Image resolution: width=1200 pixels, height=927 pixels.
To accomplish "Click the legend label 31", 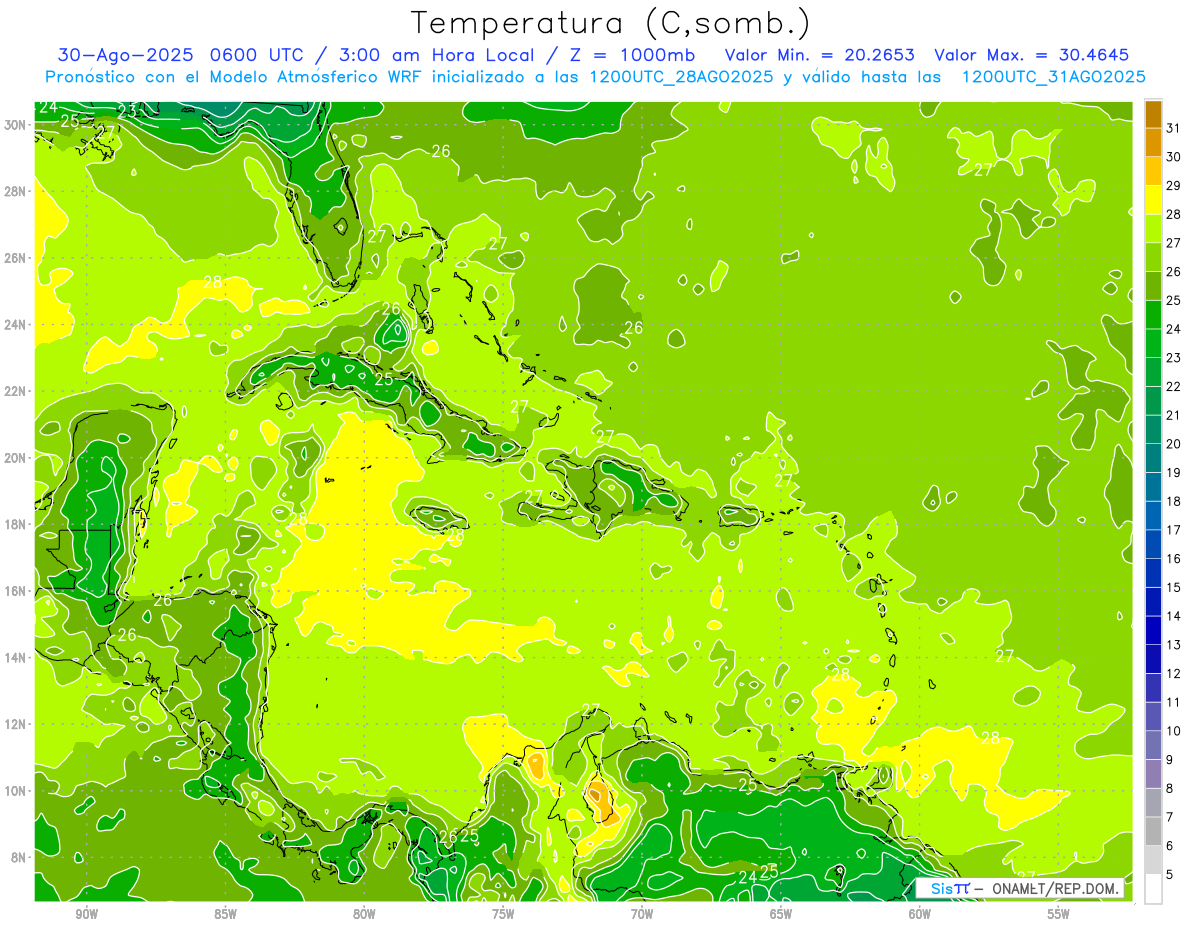I will (x=1174, y=128).
